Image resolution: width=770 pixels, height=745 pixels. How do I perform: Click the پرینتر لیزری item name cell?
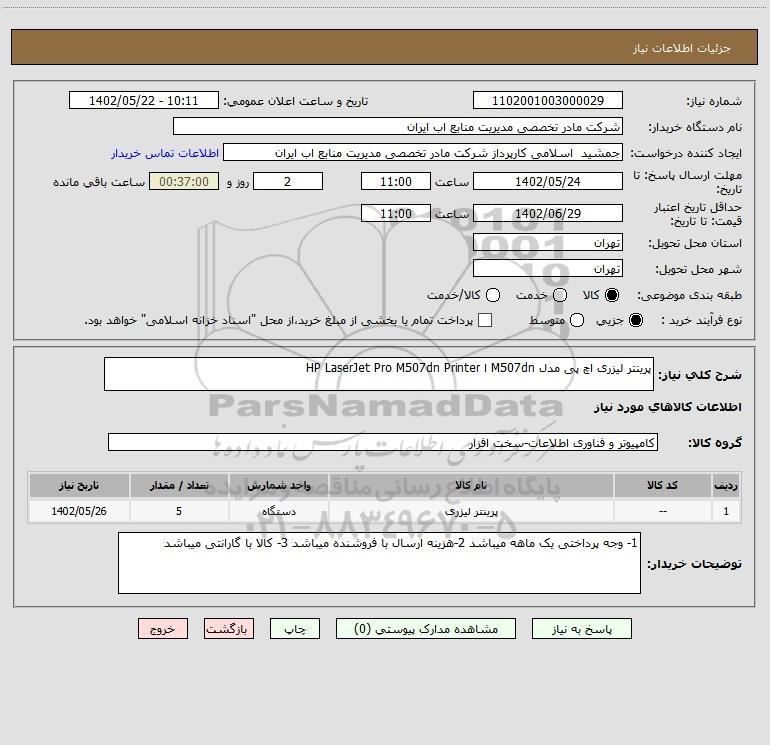point(471,511)
